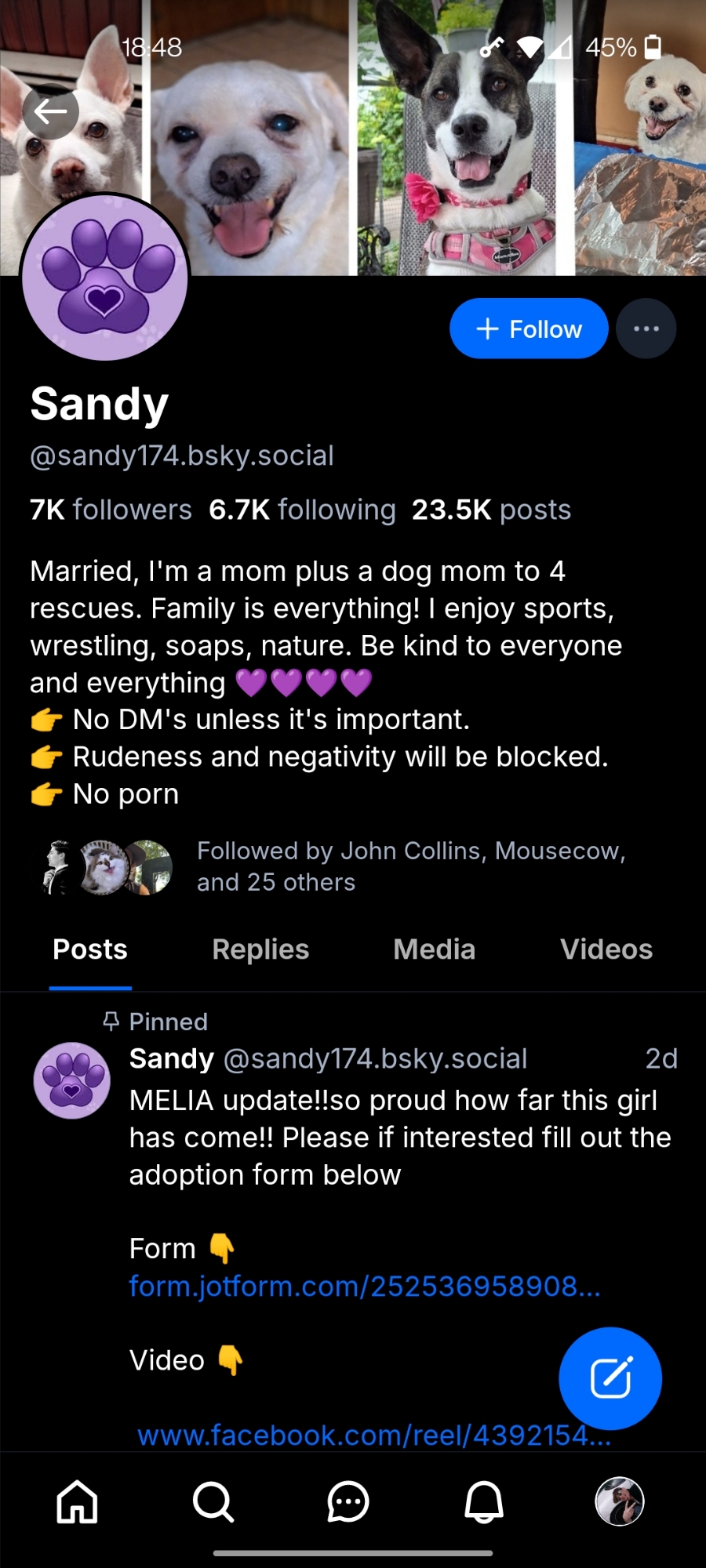Open the Facebook reel link
The height and width of the screenshot is (1568, 706).
click(374, 1435)
